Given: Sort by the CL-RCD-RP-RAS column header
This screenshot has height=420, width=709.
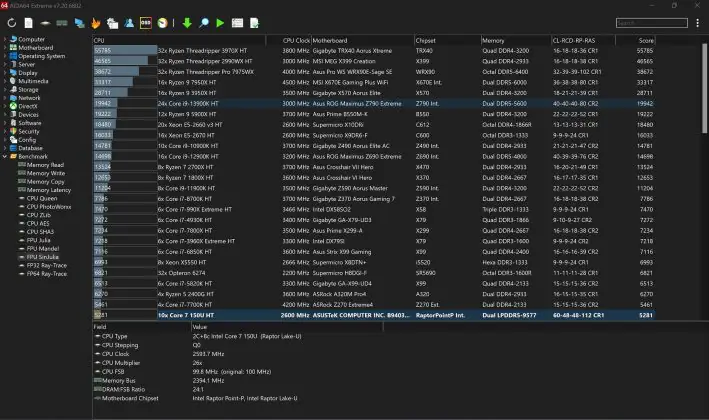Looking at the screenshot, I should 583,40.
